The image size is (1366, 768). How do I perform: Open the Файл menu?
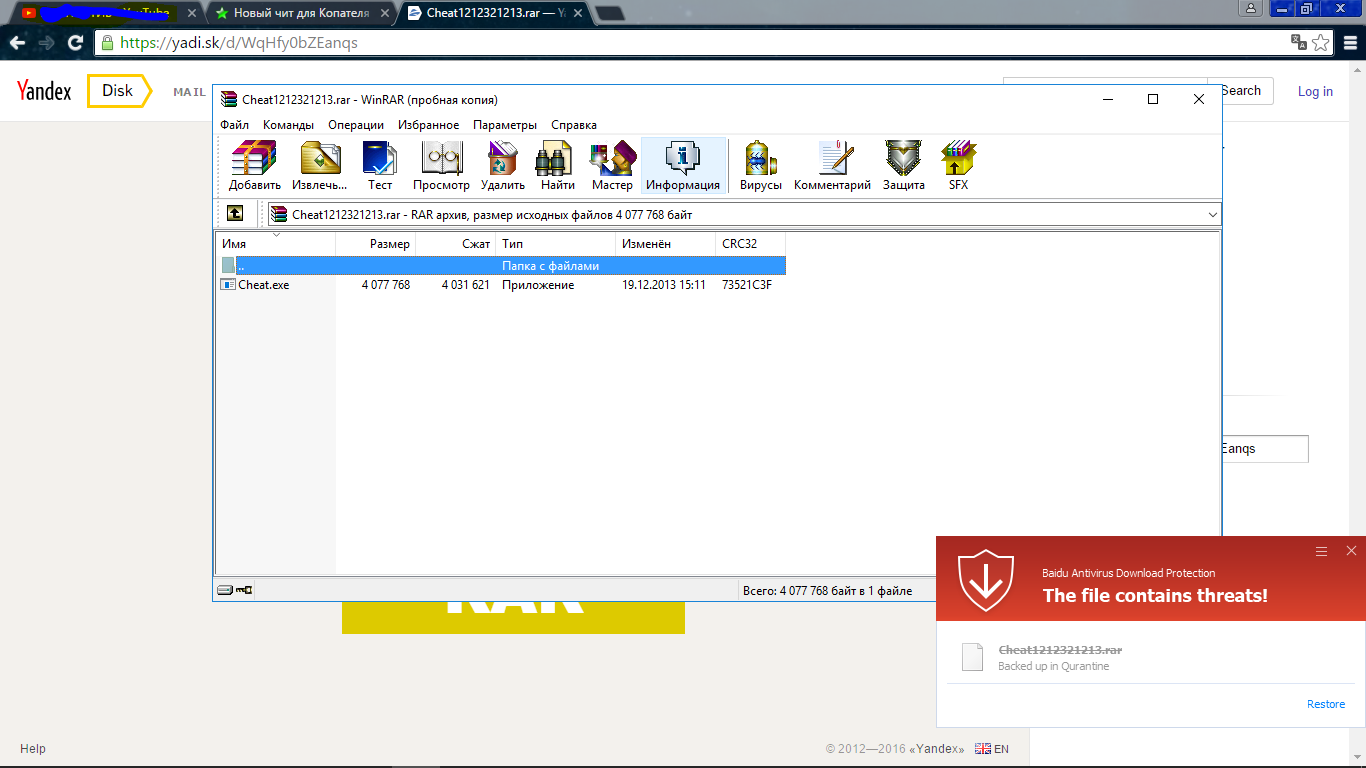click(x=235, y=125)
